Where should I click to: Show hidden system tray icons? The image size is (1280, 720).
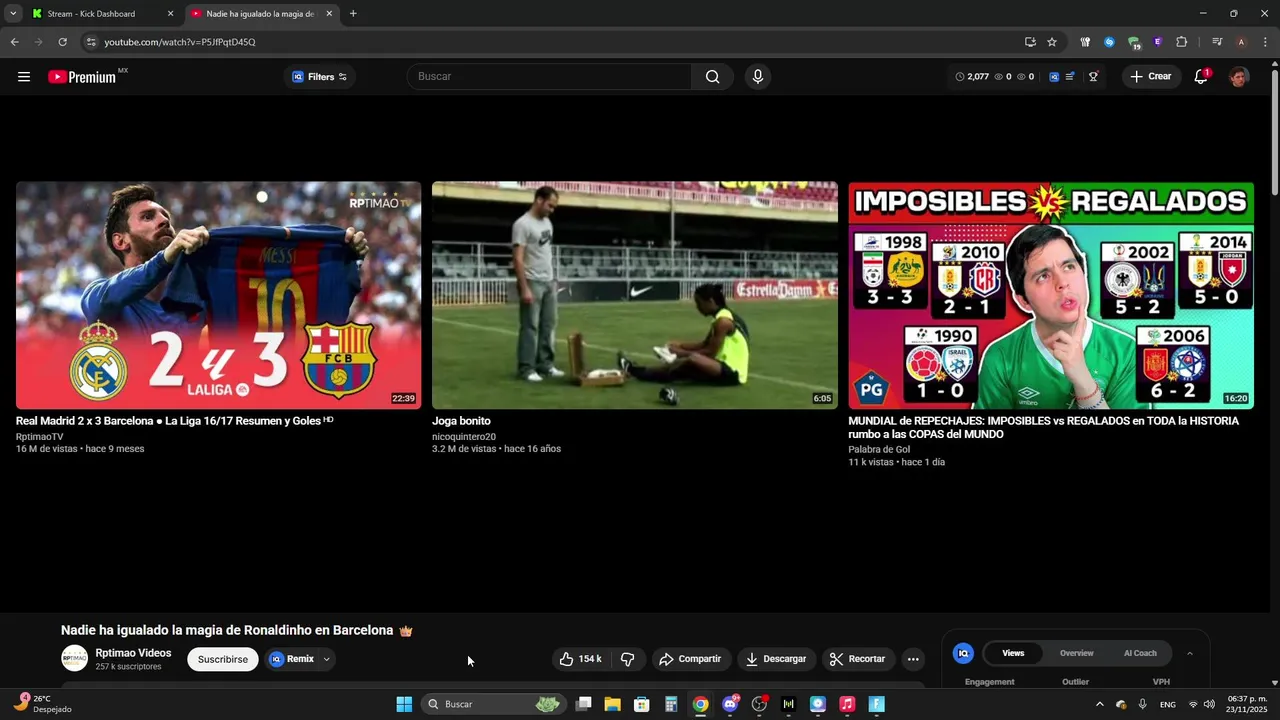click(x=1100, y=704)
